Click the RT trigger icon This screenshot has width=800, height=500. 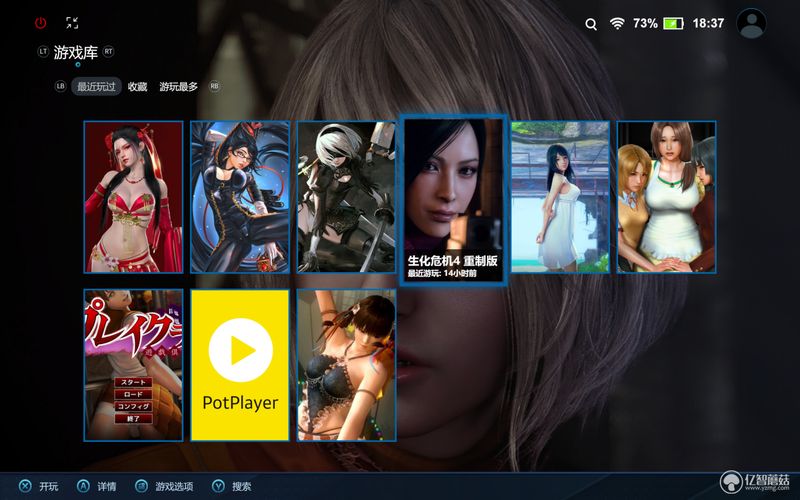[x=108, y=52]
